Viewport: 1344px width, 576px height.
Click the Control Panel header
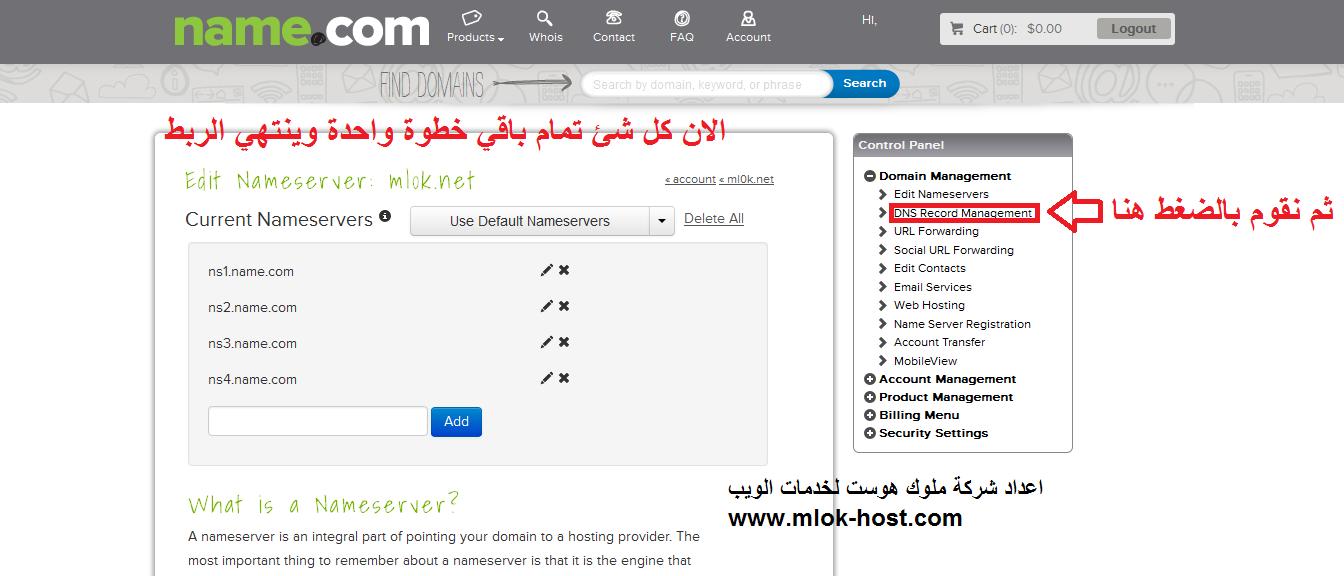click(x=962, y=145)
